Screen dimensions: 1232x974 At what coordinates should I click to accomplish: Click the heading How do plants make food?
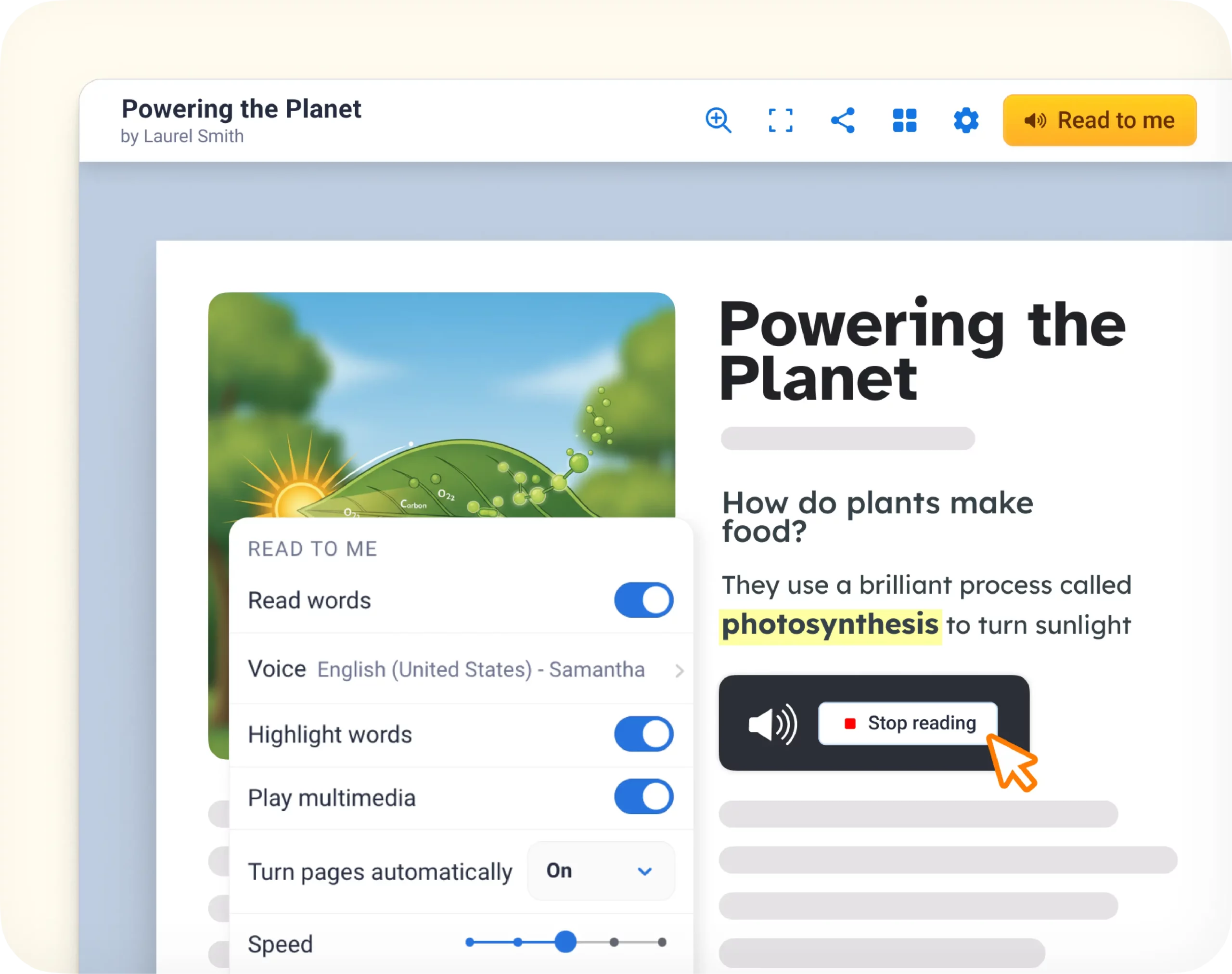[x=877, y=517]
